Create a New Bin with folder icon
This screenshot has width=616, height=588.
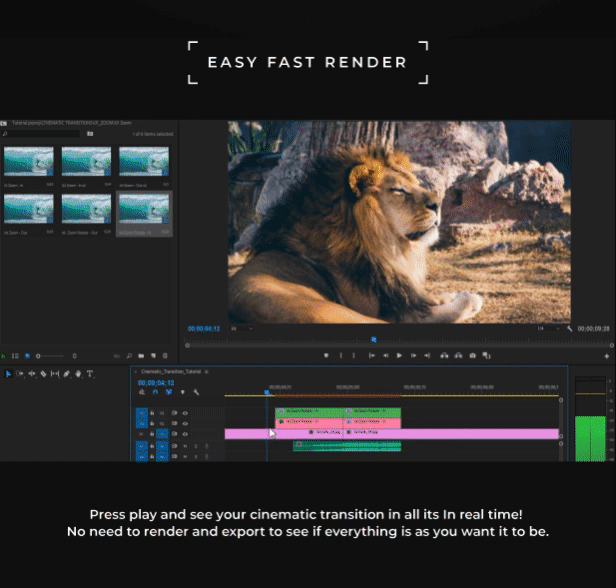click(x=141, y=356)
